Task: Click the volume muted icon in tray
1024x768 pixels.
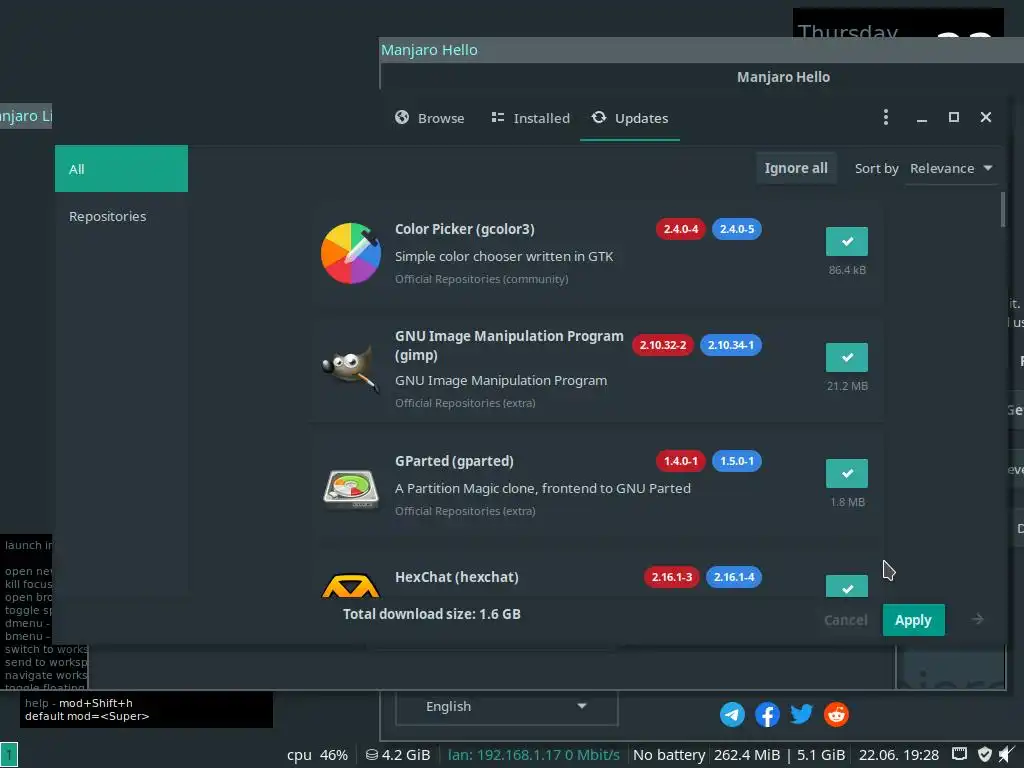Action: (1008, 754)
